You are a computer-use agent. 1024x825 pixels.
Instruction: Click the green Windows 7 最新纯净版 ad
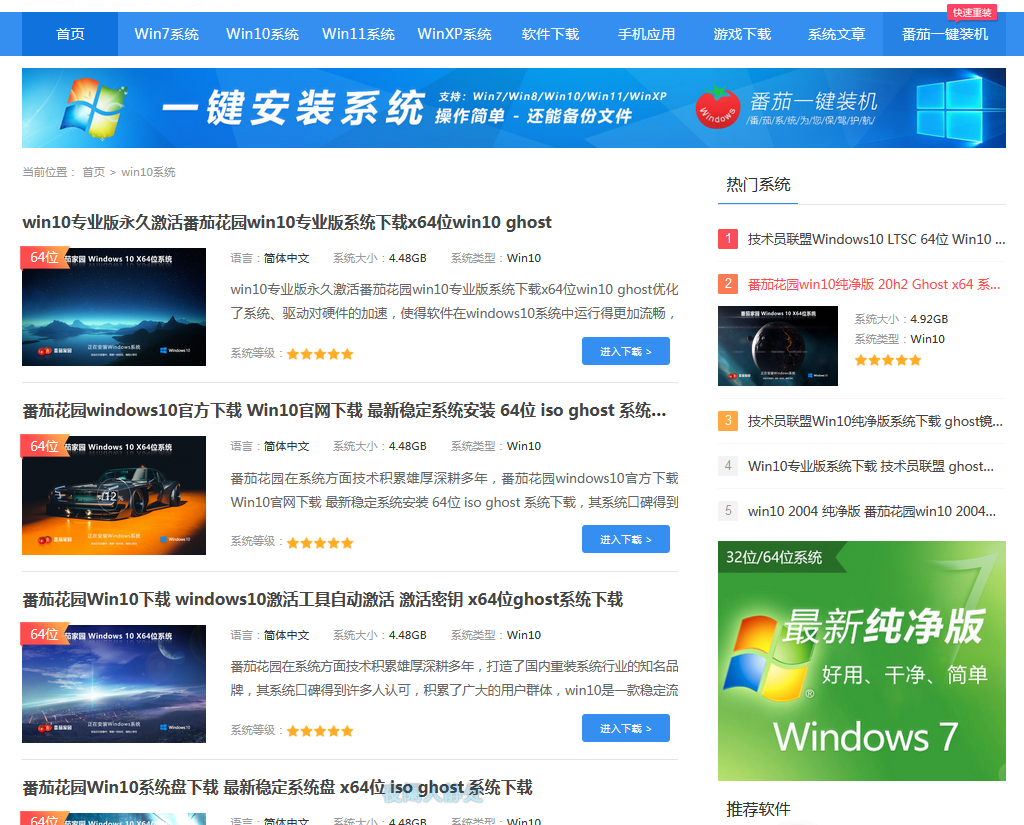pos(862,661)
